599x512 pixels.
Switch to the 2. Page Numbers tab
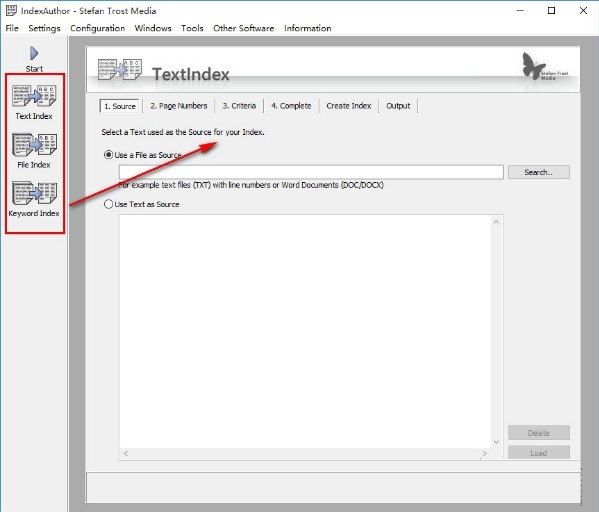tap(179, 106)
